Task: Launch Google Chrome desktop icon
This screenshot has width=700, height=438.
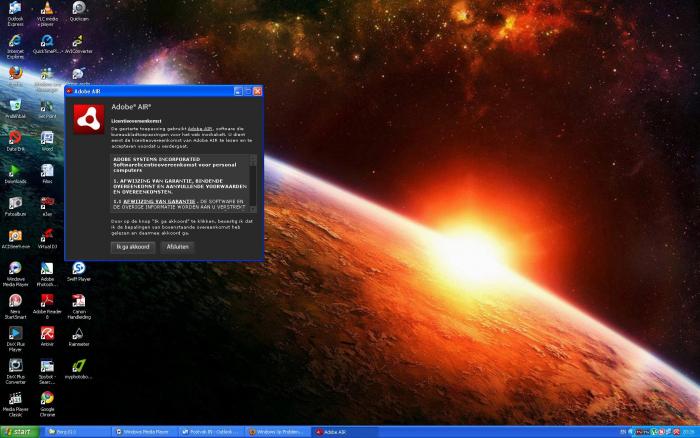Action: point(47,404)
